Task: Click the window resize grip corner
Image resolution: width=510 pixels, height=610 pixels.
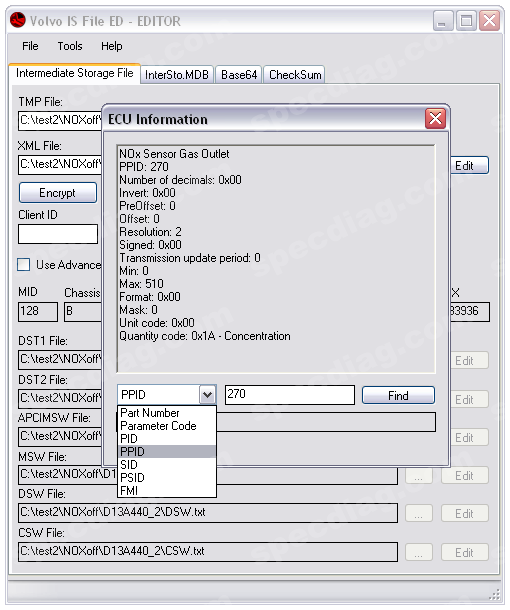Action: 494,594
